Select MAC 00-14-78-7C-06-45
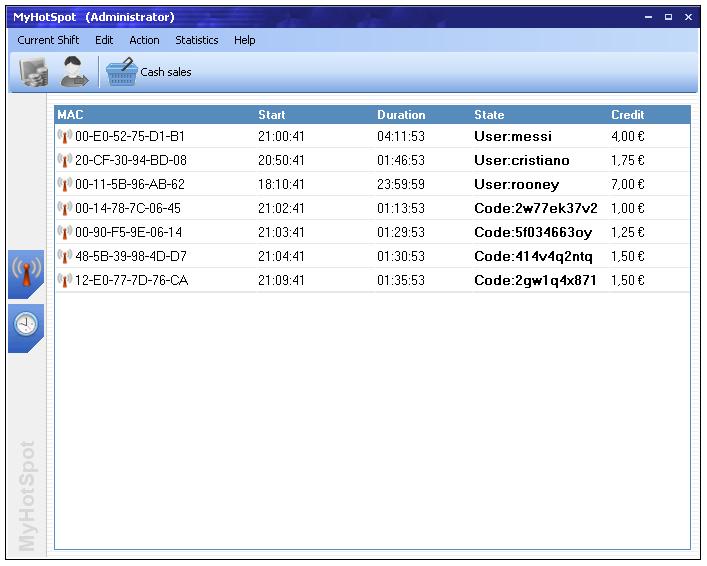707x566 pixels. (128, 208)
